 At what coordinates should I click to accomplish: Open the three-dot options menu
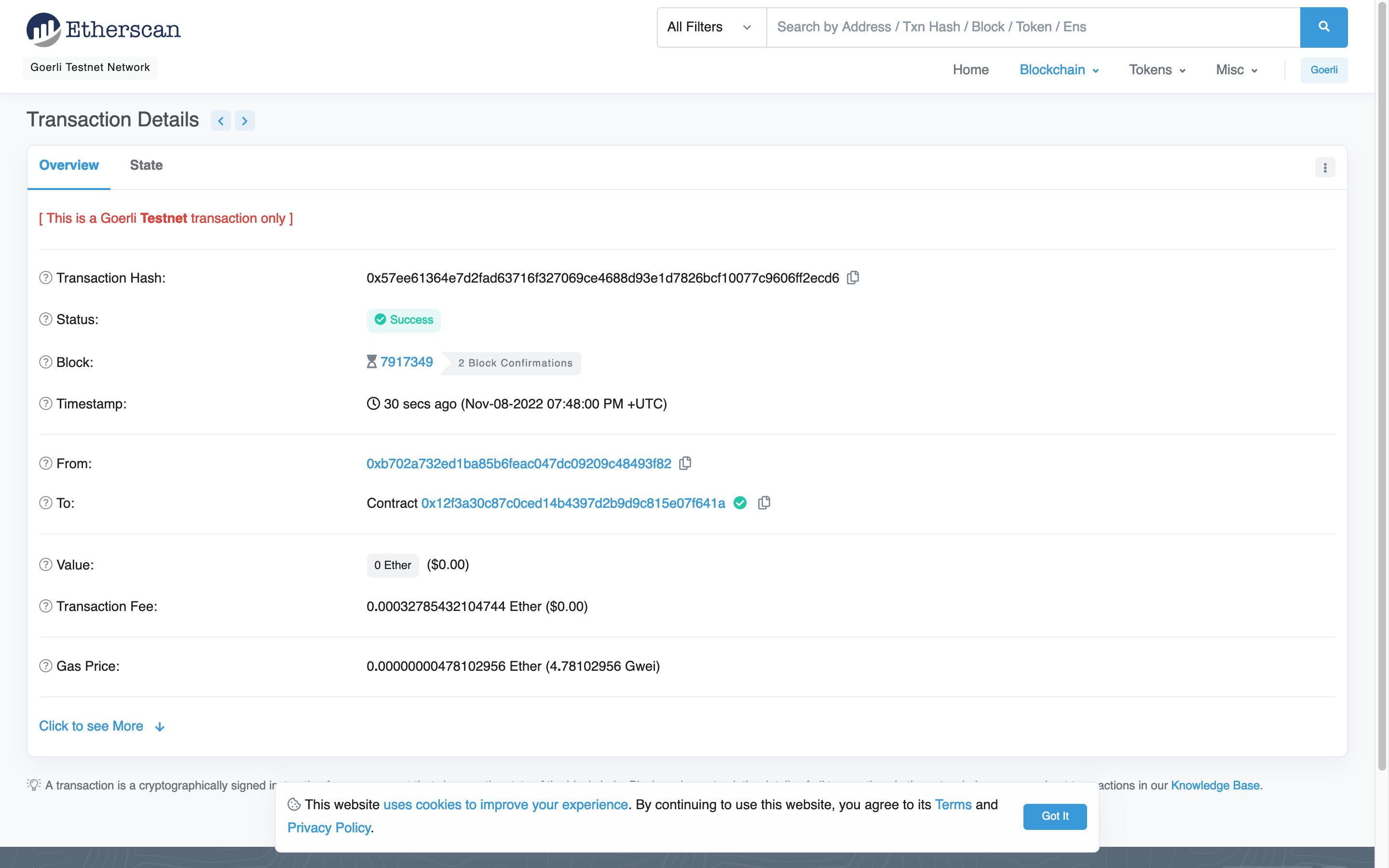point(1325,168)
